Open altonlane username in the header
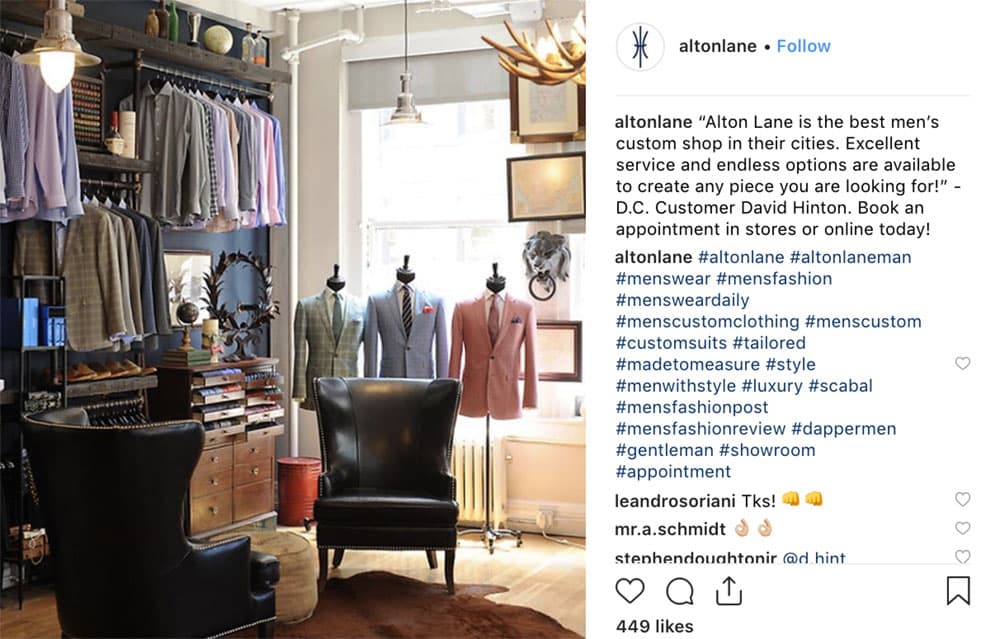This screenshot has height=639, width=1000. tap(717, 47)
